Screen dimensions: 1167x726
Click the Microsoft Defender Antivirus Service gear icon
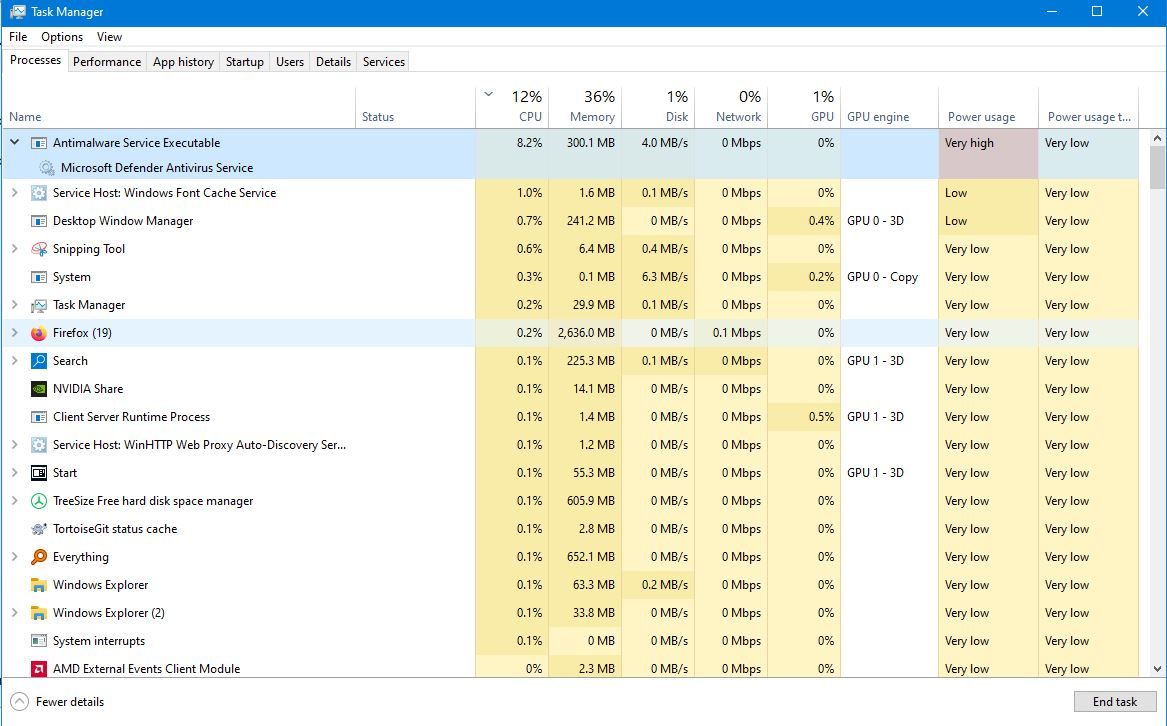click(46, 168)
